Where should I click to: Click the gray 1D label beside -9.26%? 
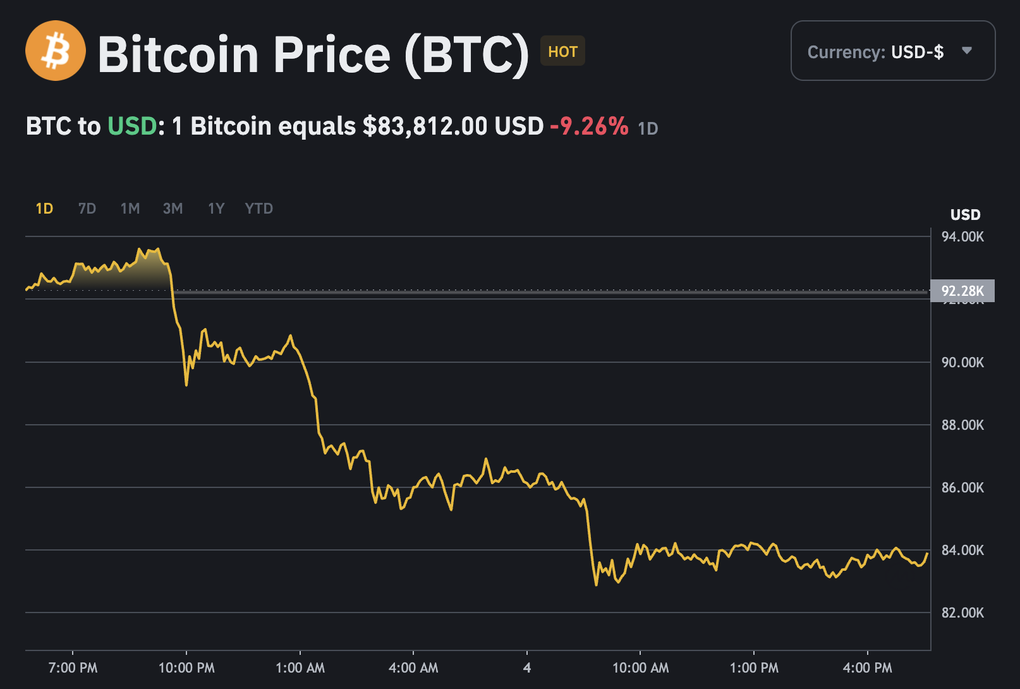[648, 128]
